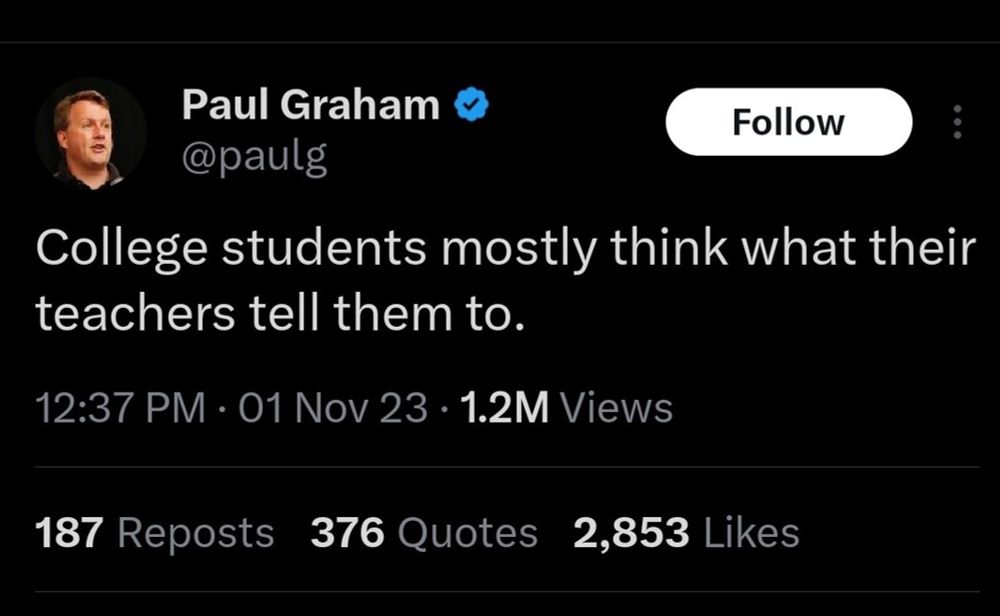
Task: Click the 'Likes' label
Action: coord(751,533)
